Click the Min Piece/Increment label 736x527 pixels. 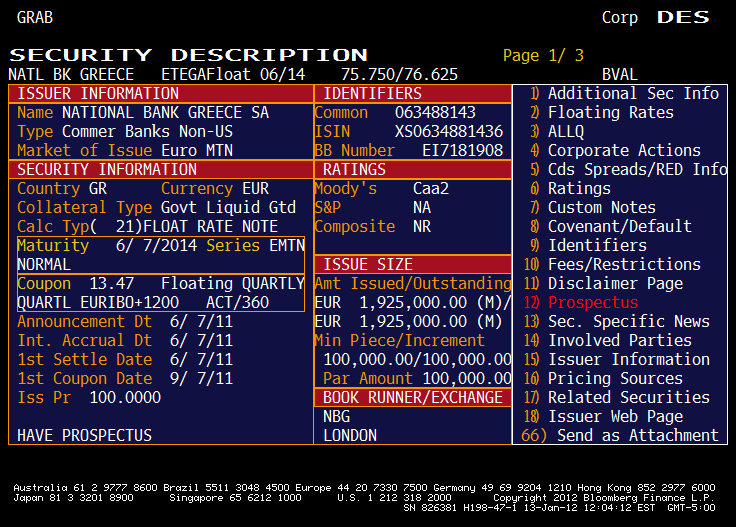click(x=399, y=341)
